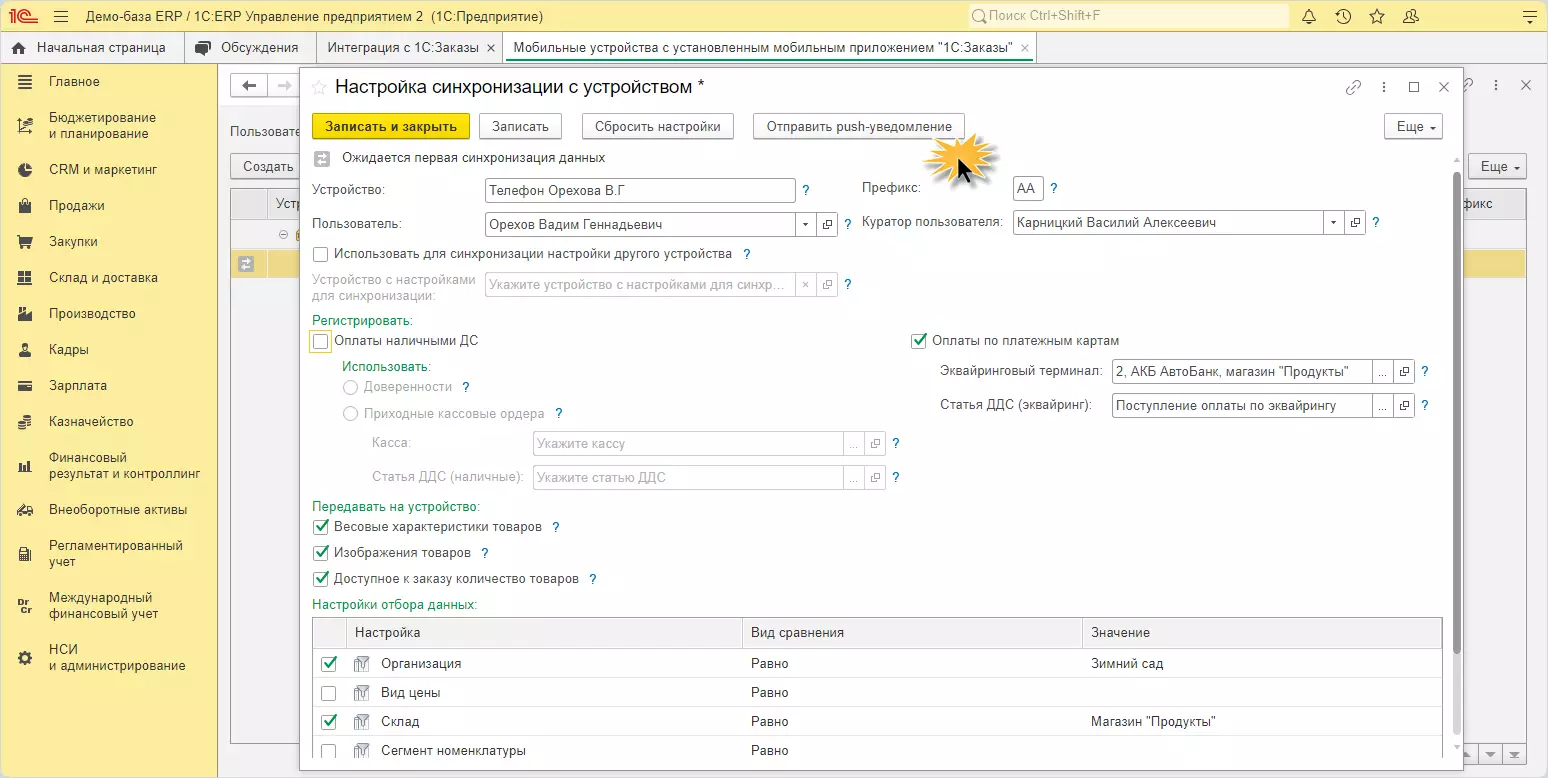1548x778 pixels.
Task: Open НСИ и администрирование section
Action: (117, 658)
